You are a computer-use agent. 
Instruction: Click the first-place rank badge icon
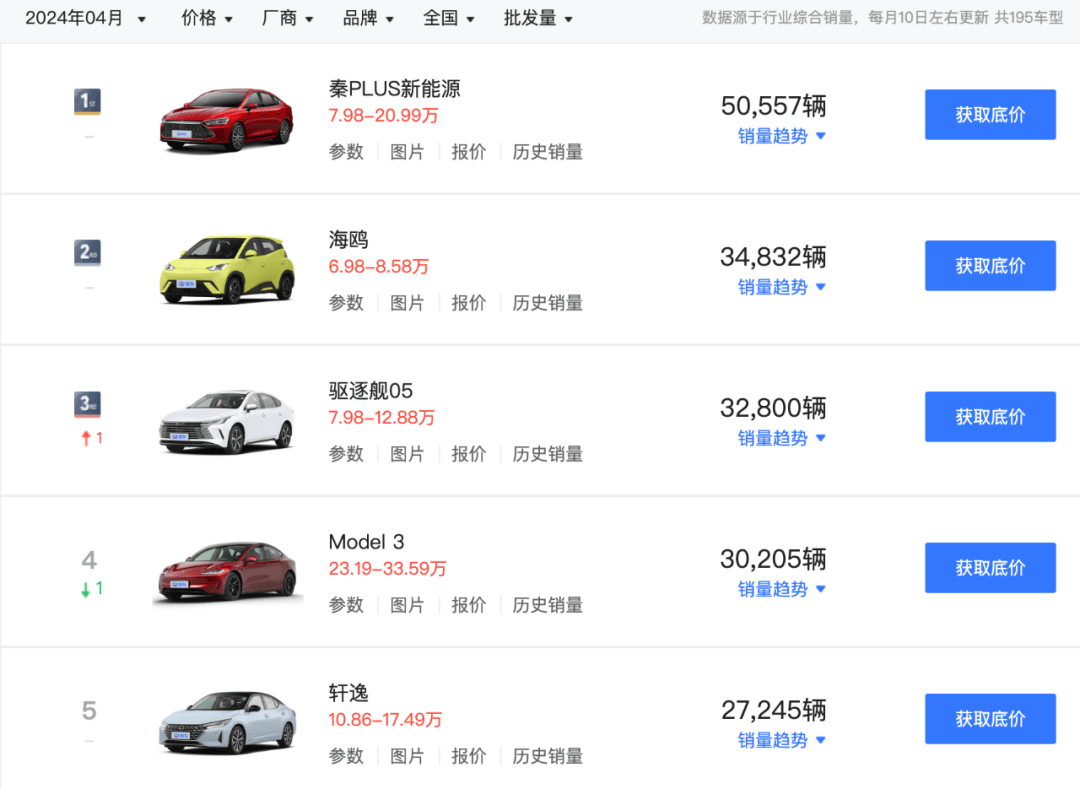point(88,102)
